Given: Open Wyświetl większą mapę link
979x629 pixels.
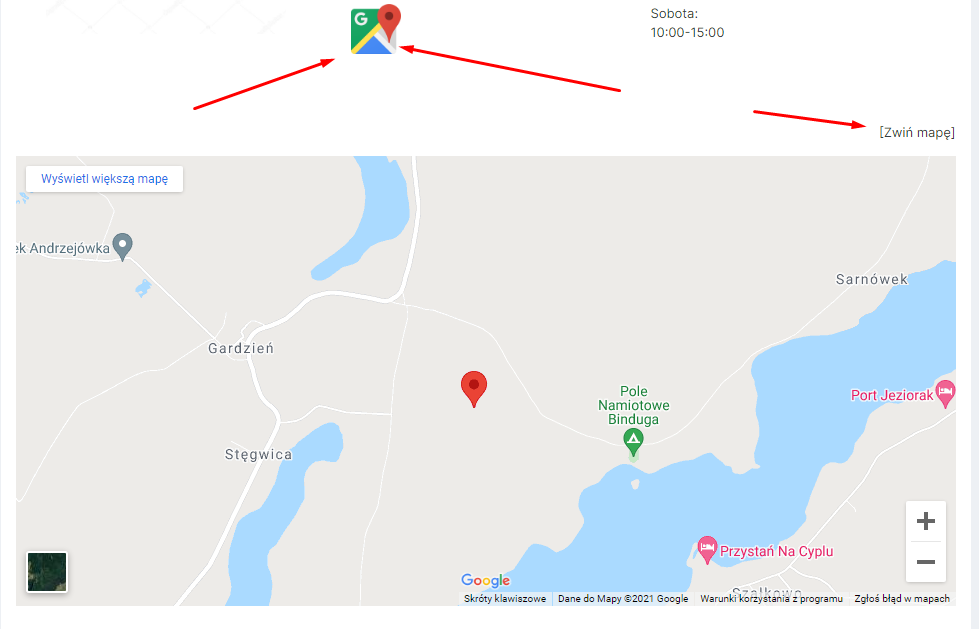Looking at the screenshot, I should tap(104, 179).
